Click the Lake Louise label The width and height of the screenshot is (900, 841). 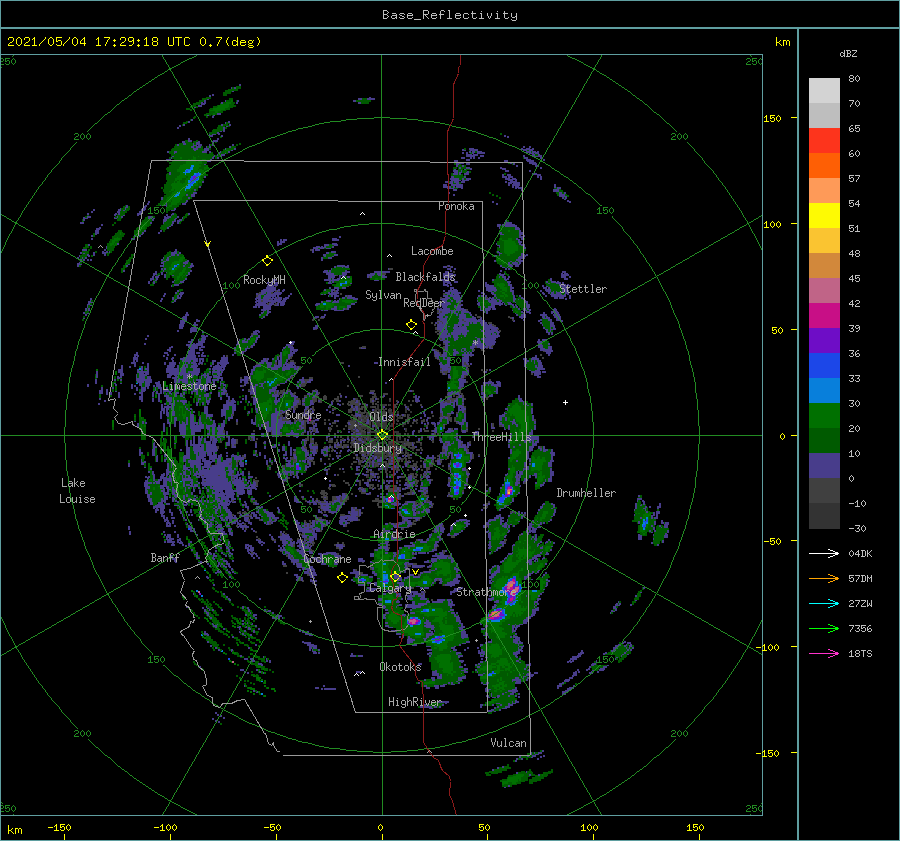click(77, 491)
